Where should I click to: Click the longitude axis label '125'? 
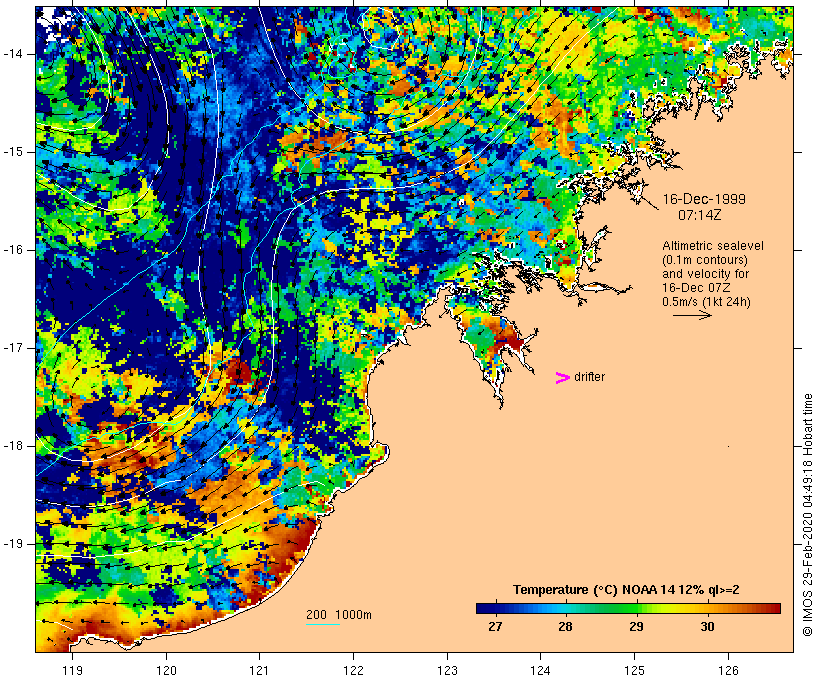634,670
